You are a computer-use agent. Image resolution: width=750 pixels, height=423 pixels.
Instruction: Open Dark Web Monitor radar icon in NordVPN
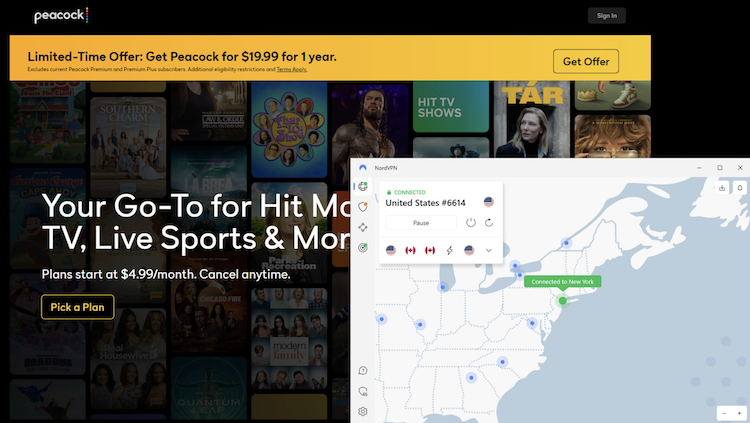coord(363,247)
